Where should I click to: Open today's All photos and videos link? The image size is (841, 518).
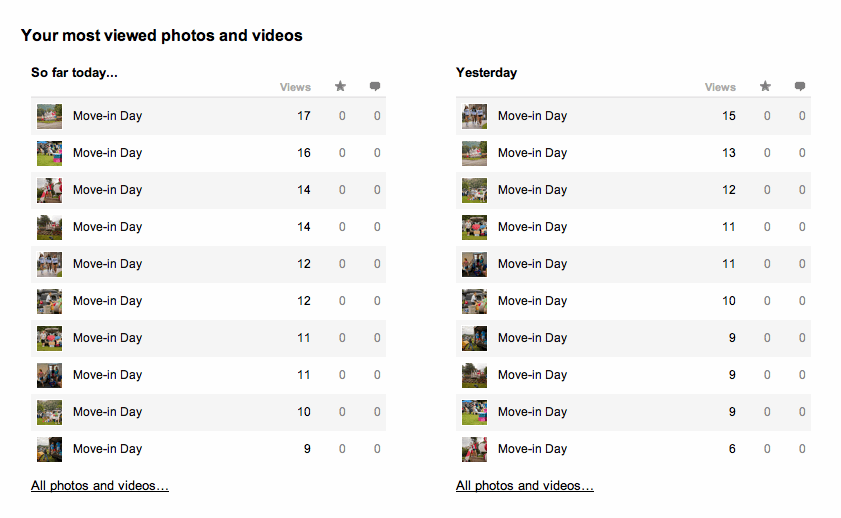tap(100, 486)
